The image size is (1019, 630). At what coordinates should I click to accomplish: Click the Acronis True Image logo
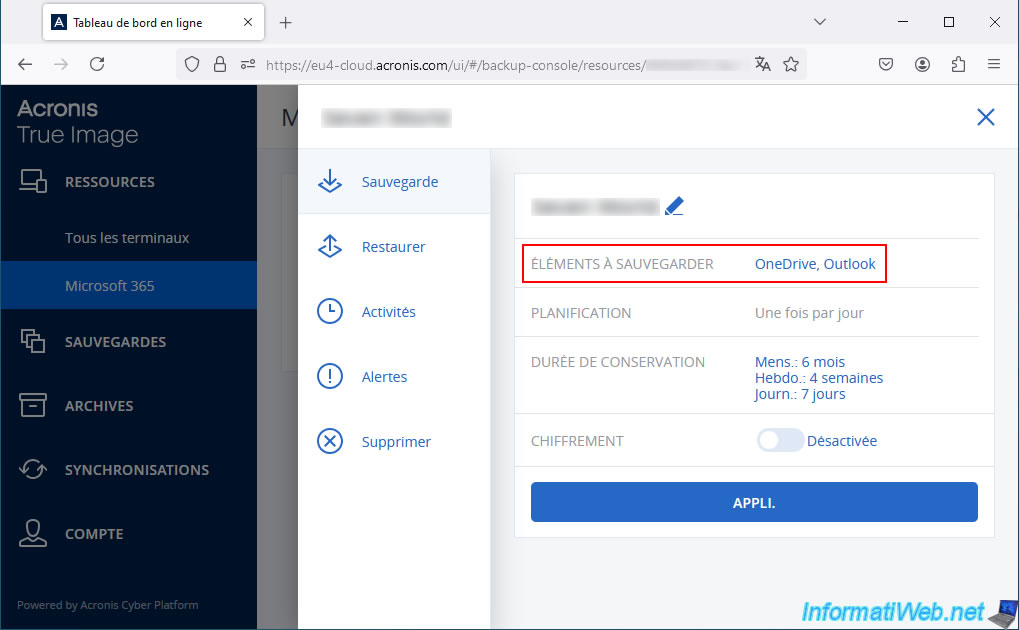tap(77, 122)
